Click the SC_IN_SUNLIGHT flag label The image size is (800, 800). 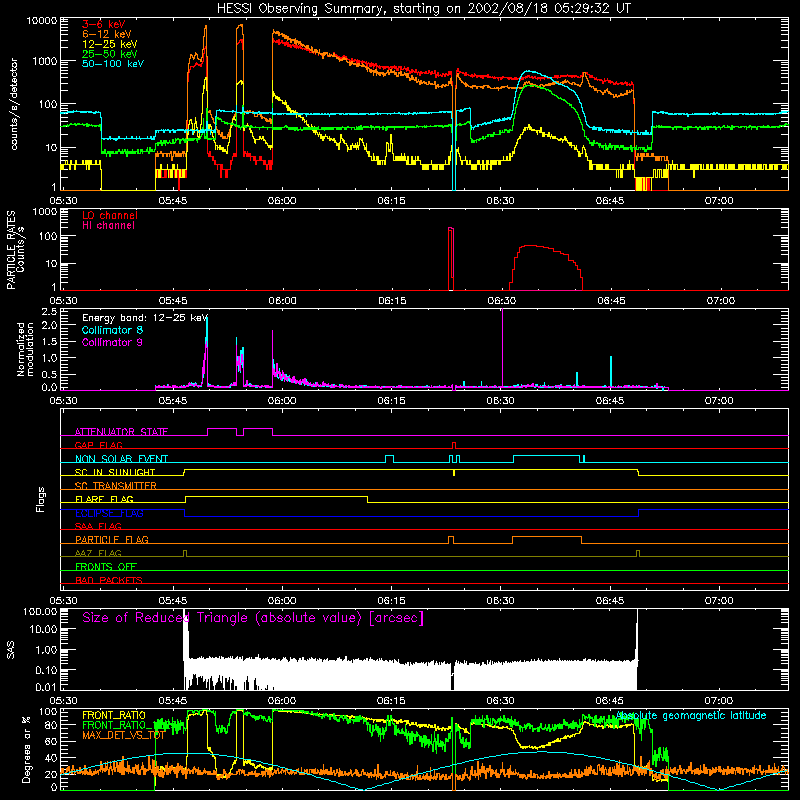pyautogui.click(x=115, y=472)
